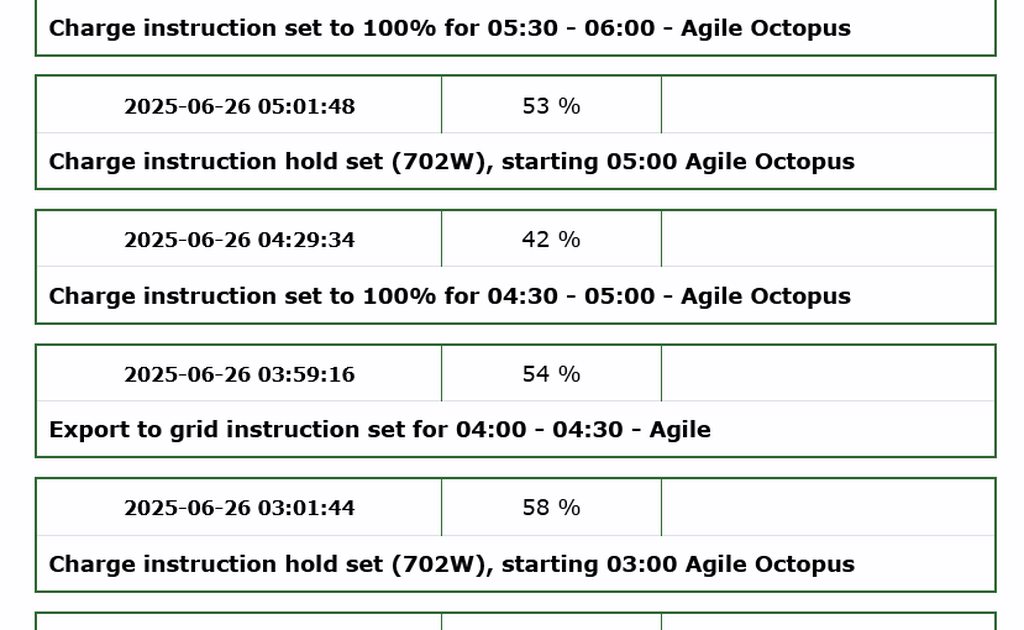Click the cut-off bottom entry's middle cell
1024x630 pixels.
pyautogui.click(x=551, y=622)
